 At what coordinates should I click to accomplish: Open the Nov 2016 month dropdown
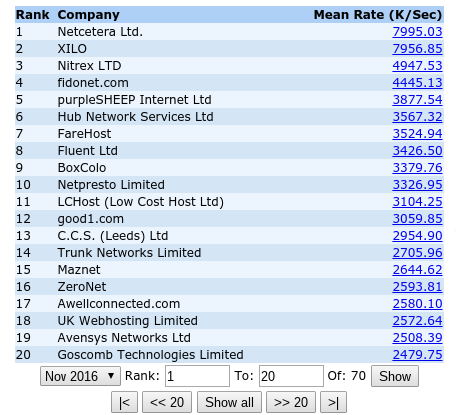tap(80, 376)
